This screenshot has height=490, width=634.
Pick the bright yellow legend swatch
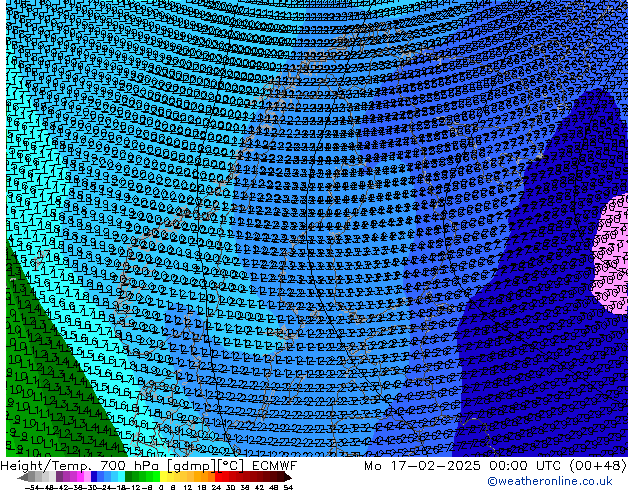point(163,477)
